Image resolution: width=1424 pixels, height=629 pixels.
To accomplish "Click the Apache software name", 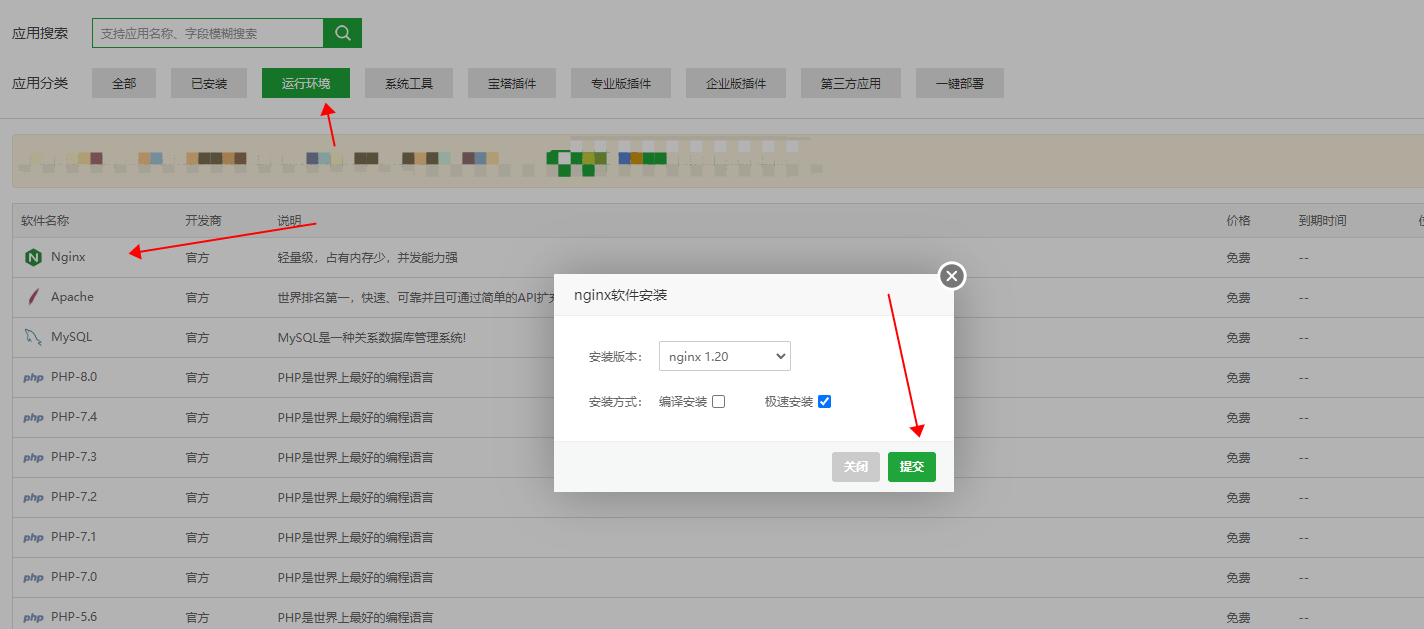I will tap(72, 297).
